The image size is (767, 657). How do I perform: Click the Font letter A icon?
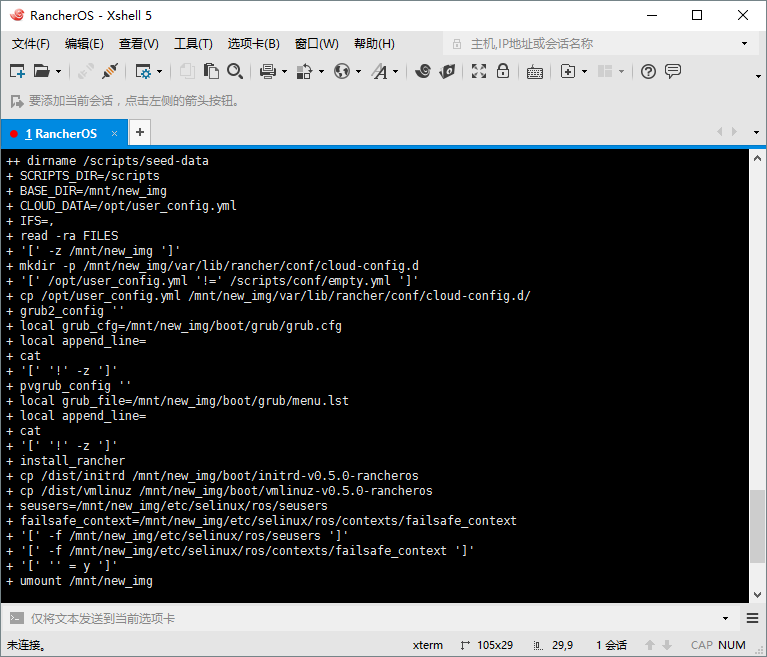point(379,71)
